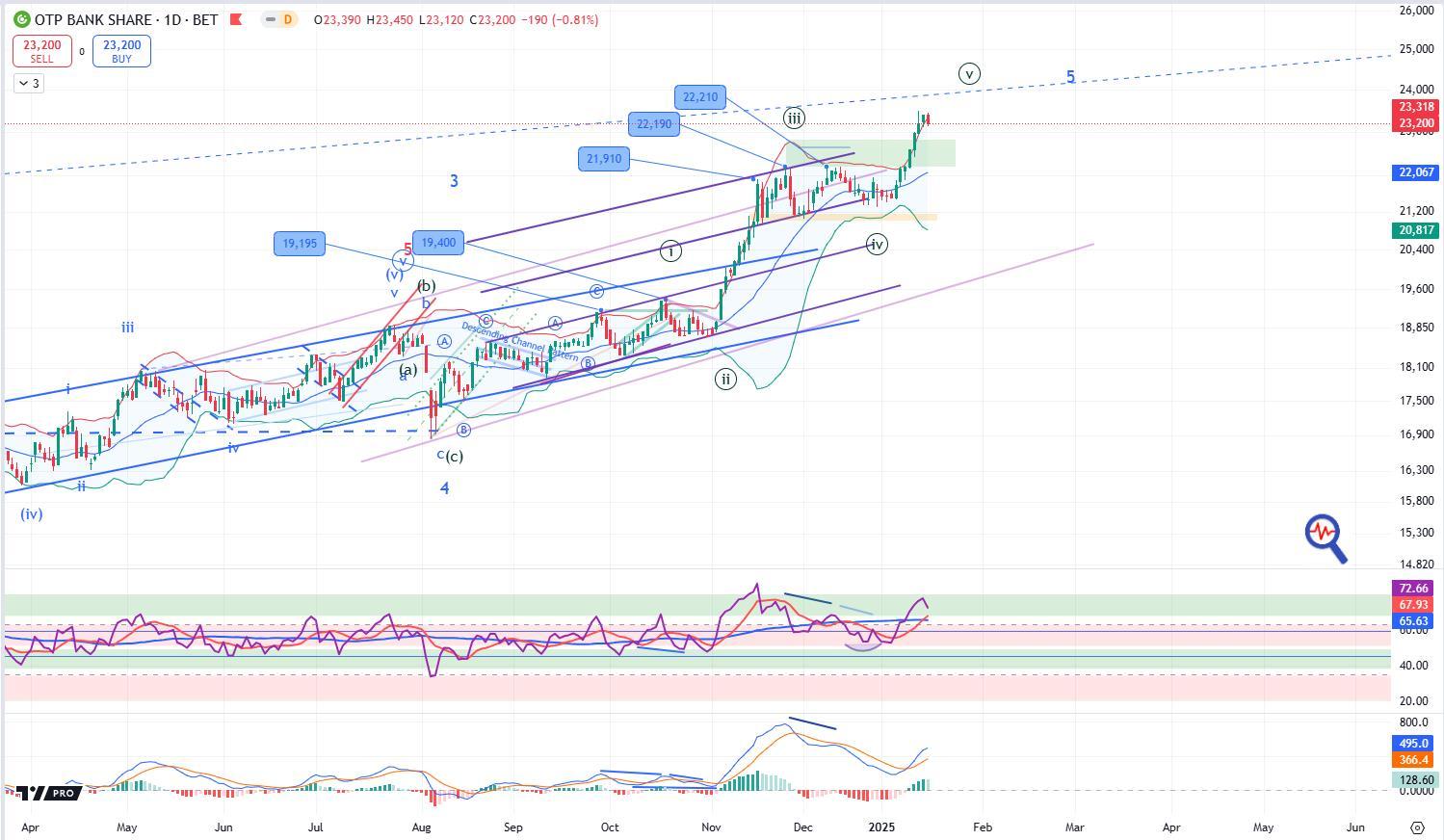Click the 26,000 price scale label
The width and height of the screenshot is (1444, 840).
[1416, 11]
